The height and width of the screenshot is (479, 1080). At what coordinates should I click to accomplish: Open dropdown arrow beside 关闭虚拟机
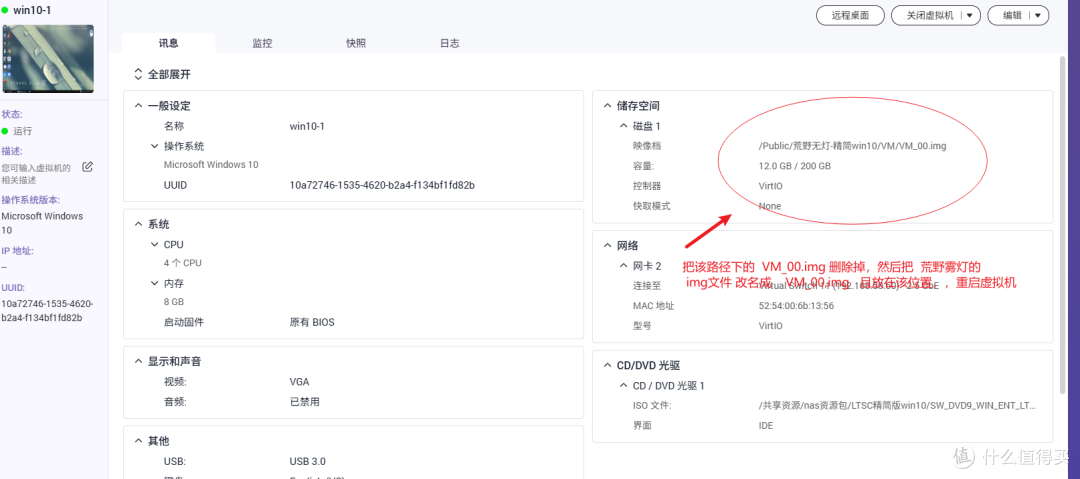(970, 15)
